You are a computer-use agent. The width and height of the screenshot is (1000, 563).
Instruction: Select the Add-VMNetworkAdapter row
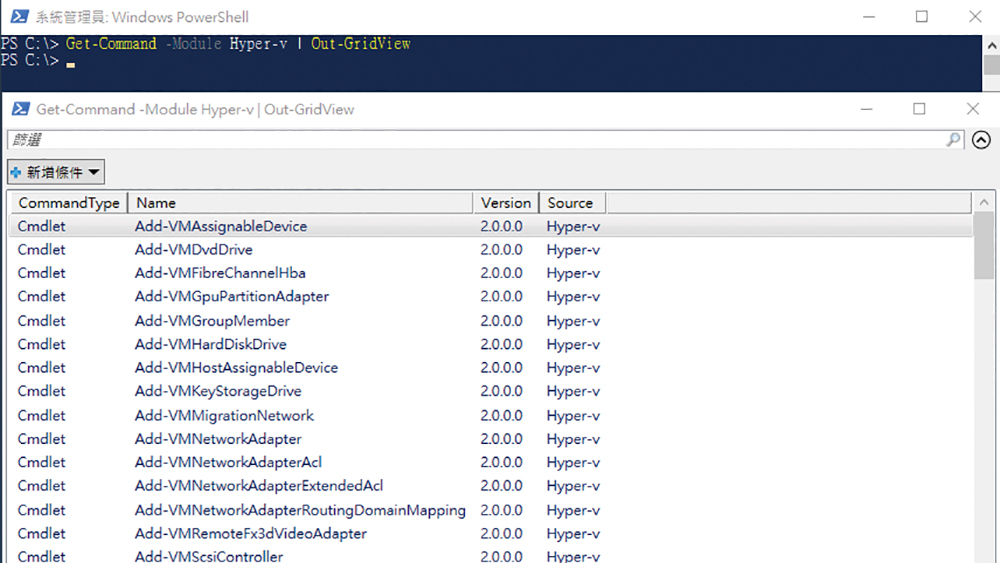pos(491,439)
